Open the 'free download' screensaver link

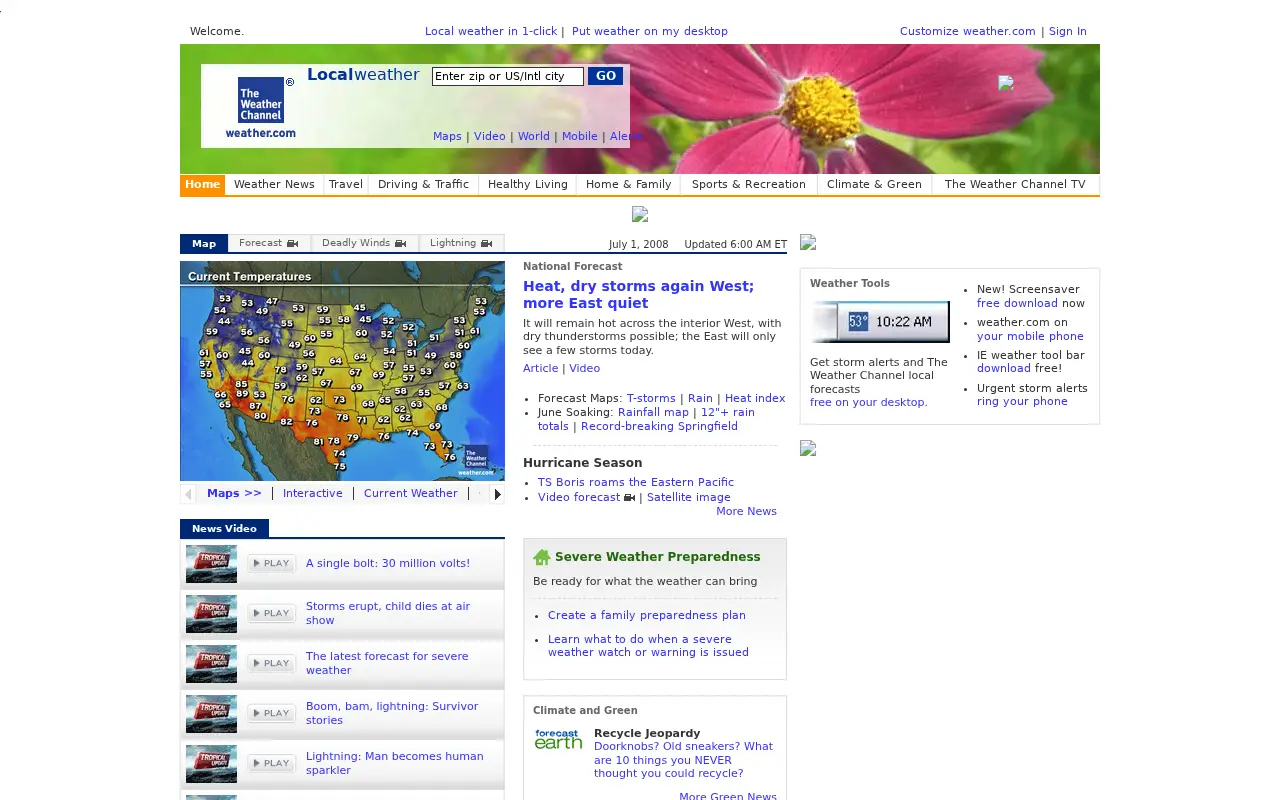1017,303
